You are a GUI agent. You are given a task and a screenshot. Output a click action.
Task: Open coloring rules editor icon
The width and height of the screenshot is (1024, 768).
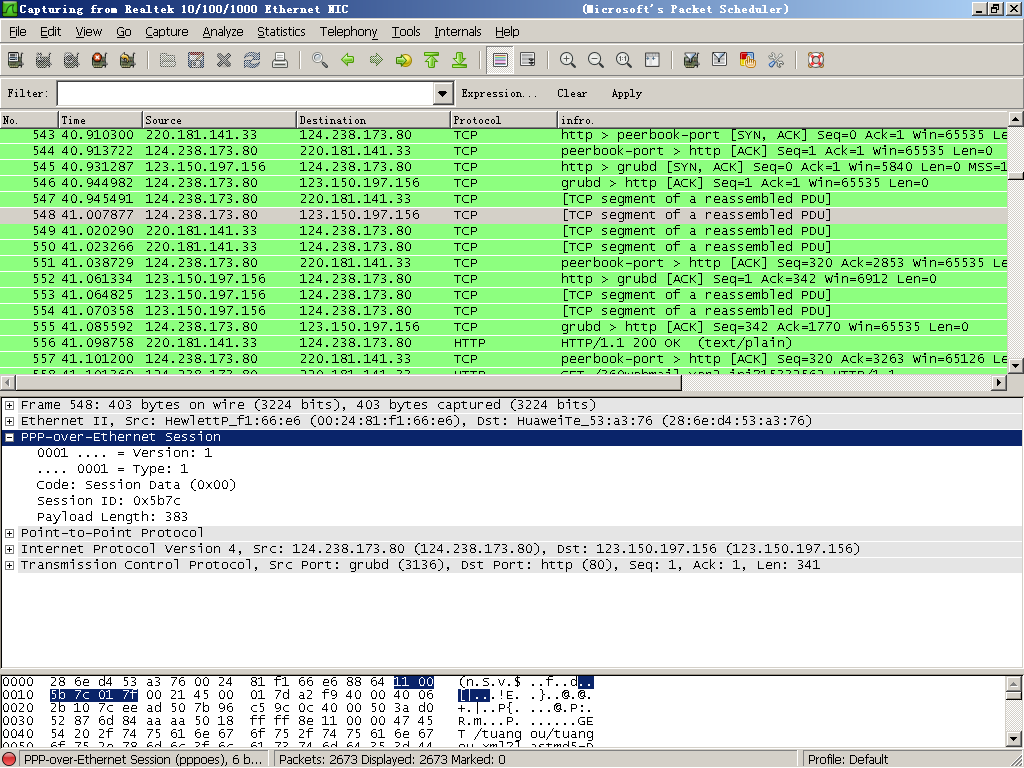coord(748,60)
